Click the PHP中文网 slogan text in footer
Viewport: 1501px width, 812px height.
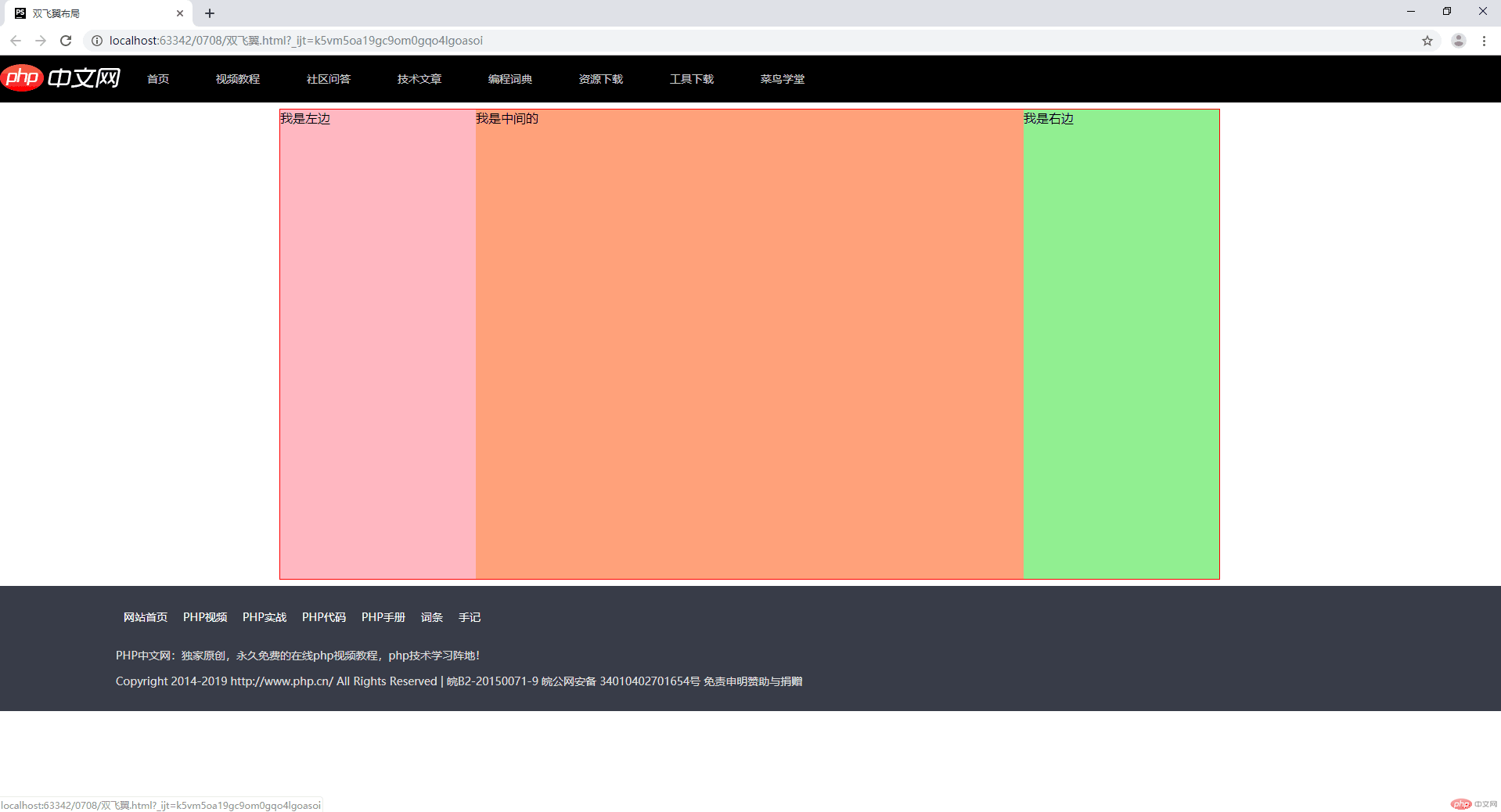click(x=297, y=656)
